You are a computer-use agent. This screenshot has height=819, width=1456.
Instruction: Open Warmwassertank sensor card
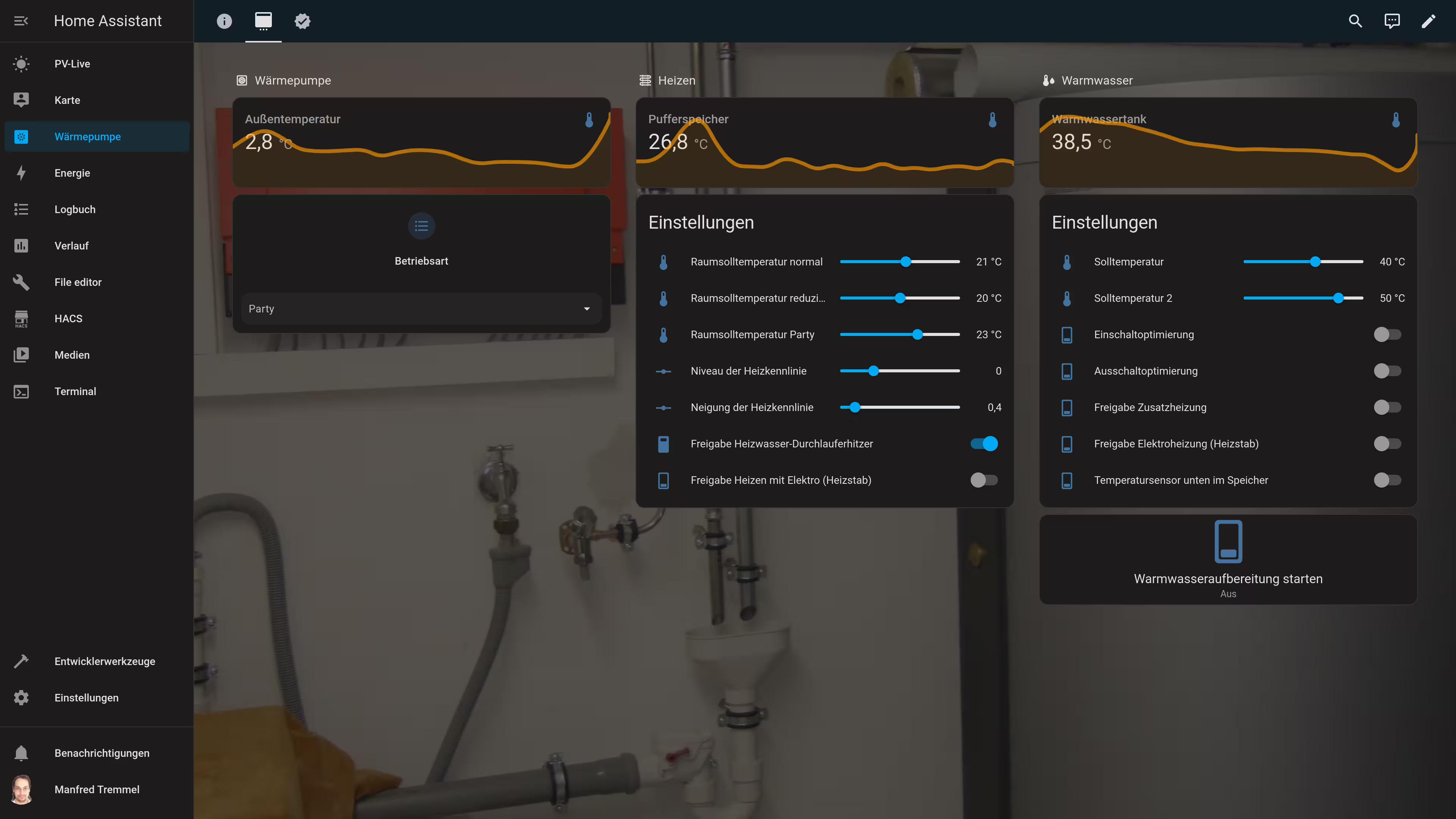coord(1228,143)
